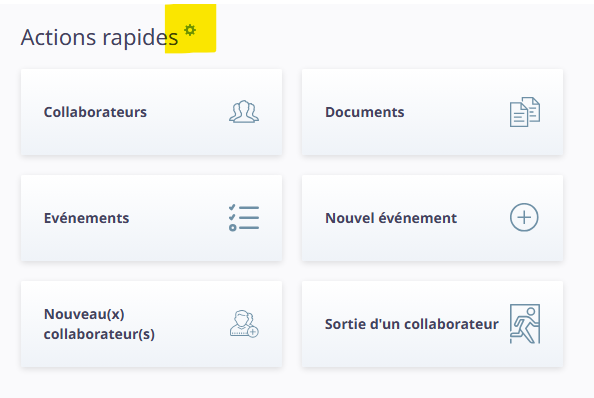594x398 pixels.
Task: Choose the Sortie d'un collaborateur text
Action: pyautogui.click(x=411, y=324)
